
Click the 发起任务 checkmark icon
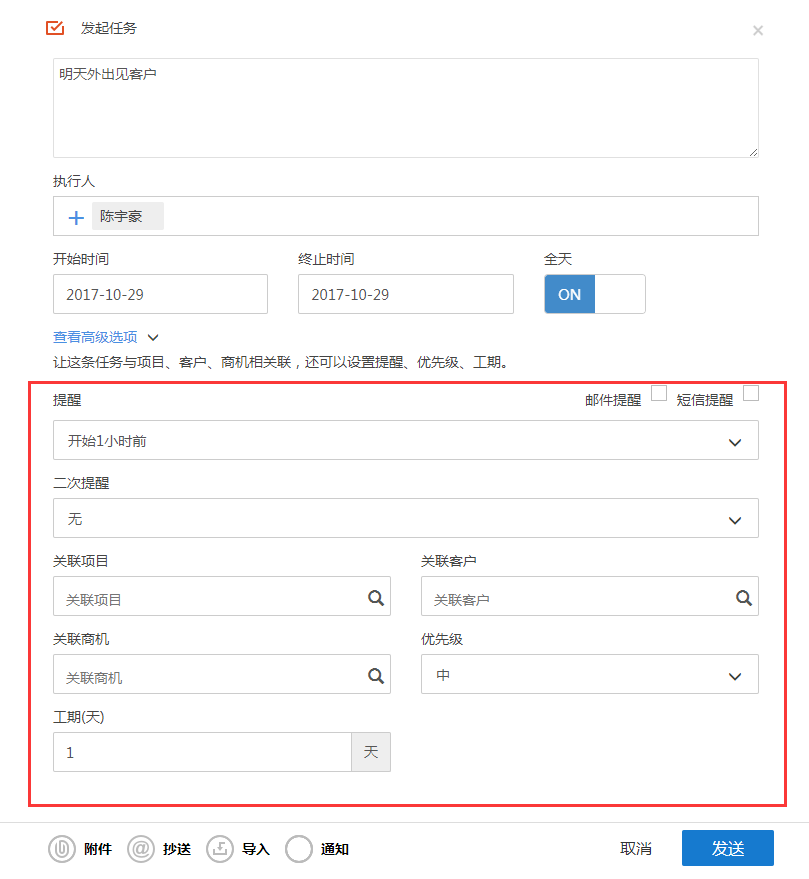click(55, 27)
